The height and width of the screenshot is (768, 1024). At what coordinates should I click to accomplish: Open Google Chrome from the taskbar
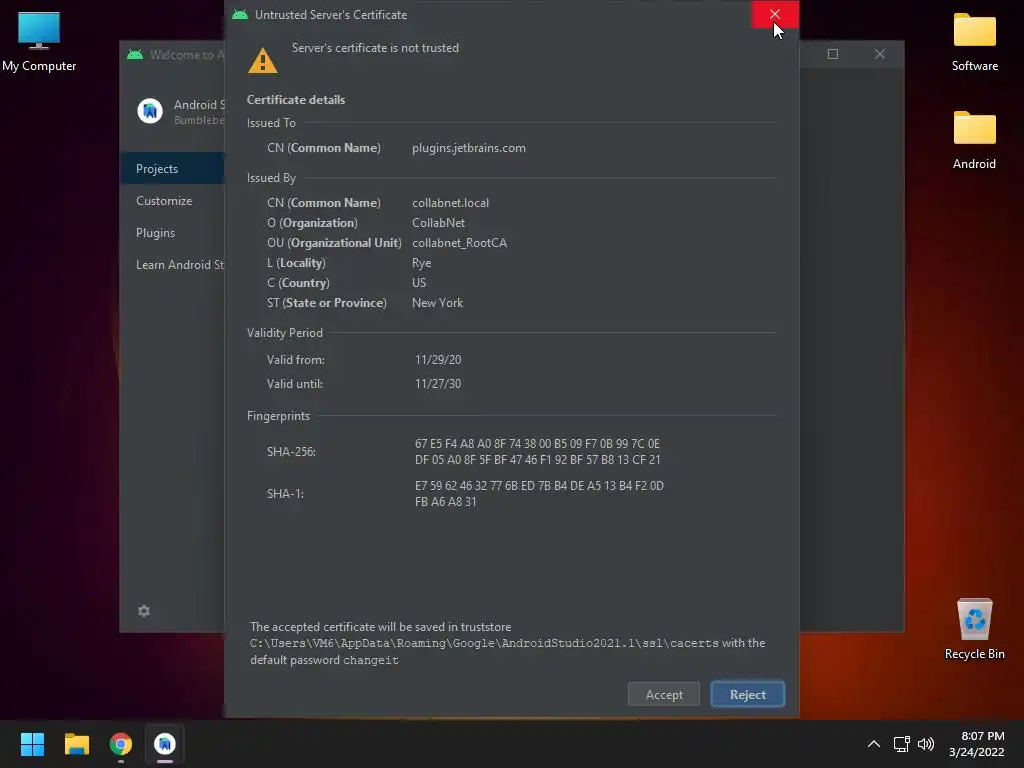coord(121,744)
